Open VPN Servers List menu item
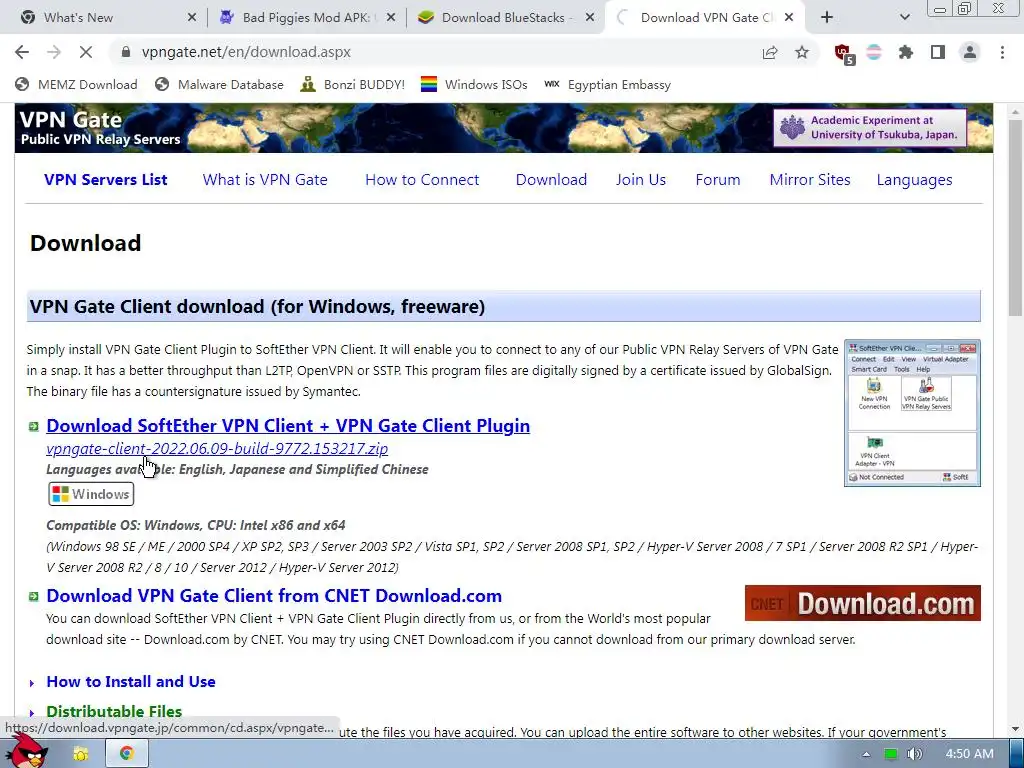Screen dimensions: 1024x768 coord(106,180)
